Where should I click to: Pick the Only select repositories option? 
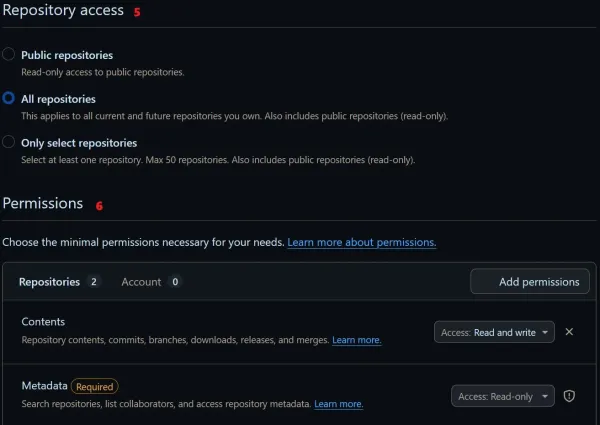[x=9, y=143]
